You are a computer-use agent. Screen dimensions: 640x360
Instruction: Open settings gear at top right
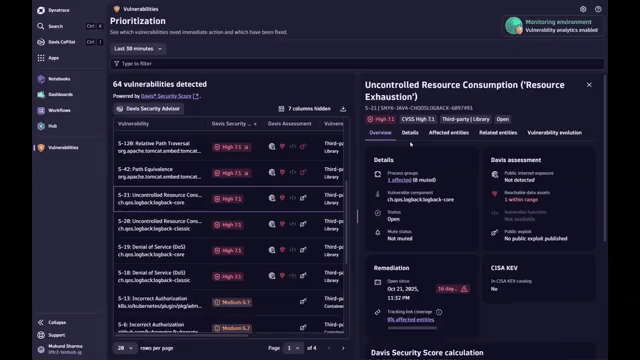pyautogui.click(x=583, y=9)
